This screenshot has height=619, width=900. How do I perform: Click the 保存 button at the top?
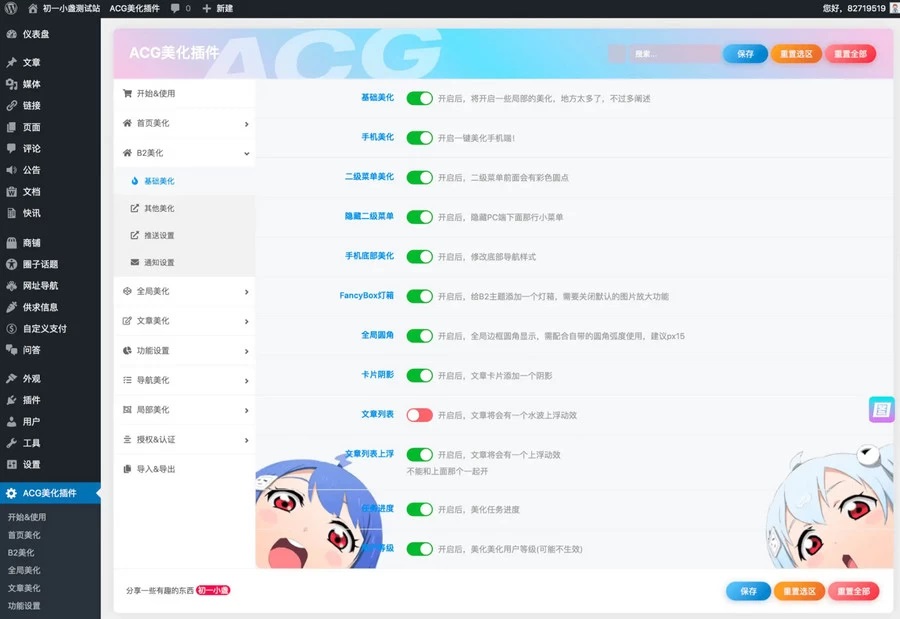click(x=745, y=53)
